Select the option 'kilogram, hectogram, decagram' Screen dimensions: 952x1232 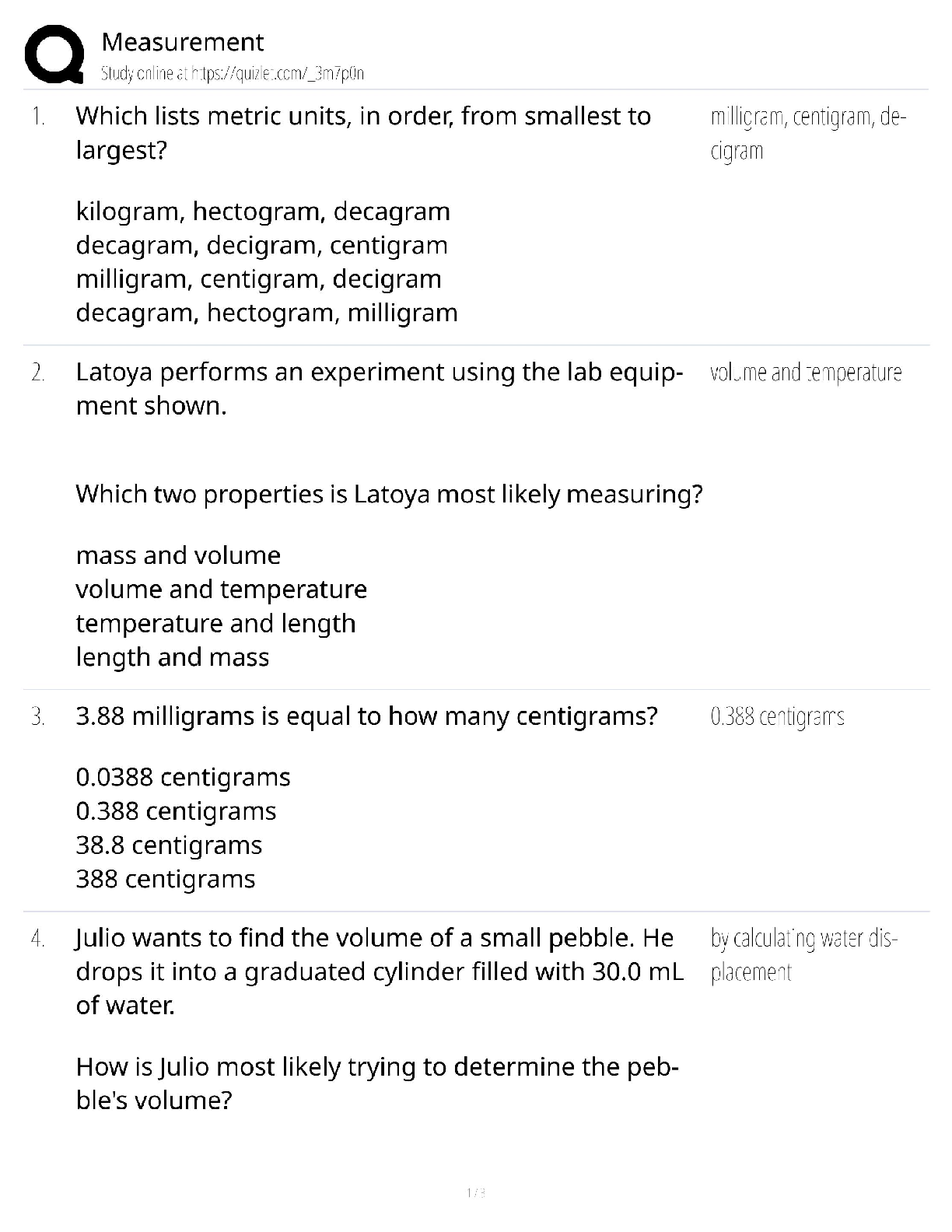(x=263, y=212)
